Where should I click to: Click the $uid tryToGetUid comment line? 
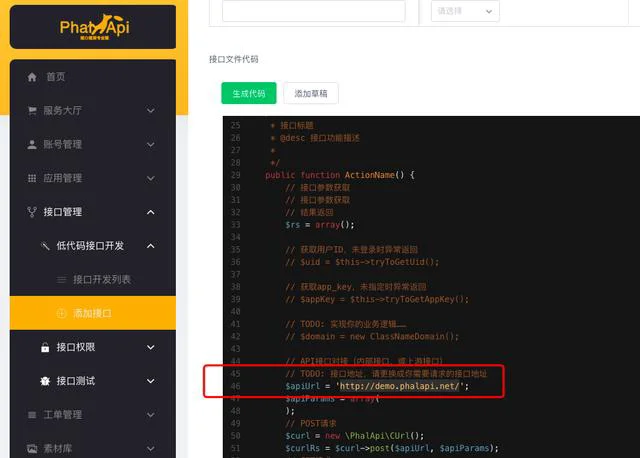coord(362,262)
